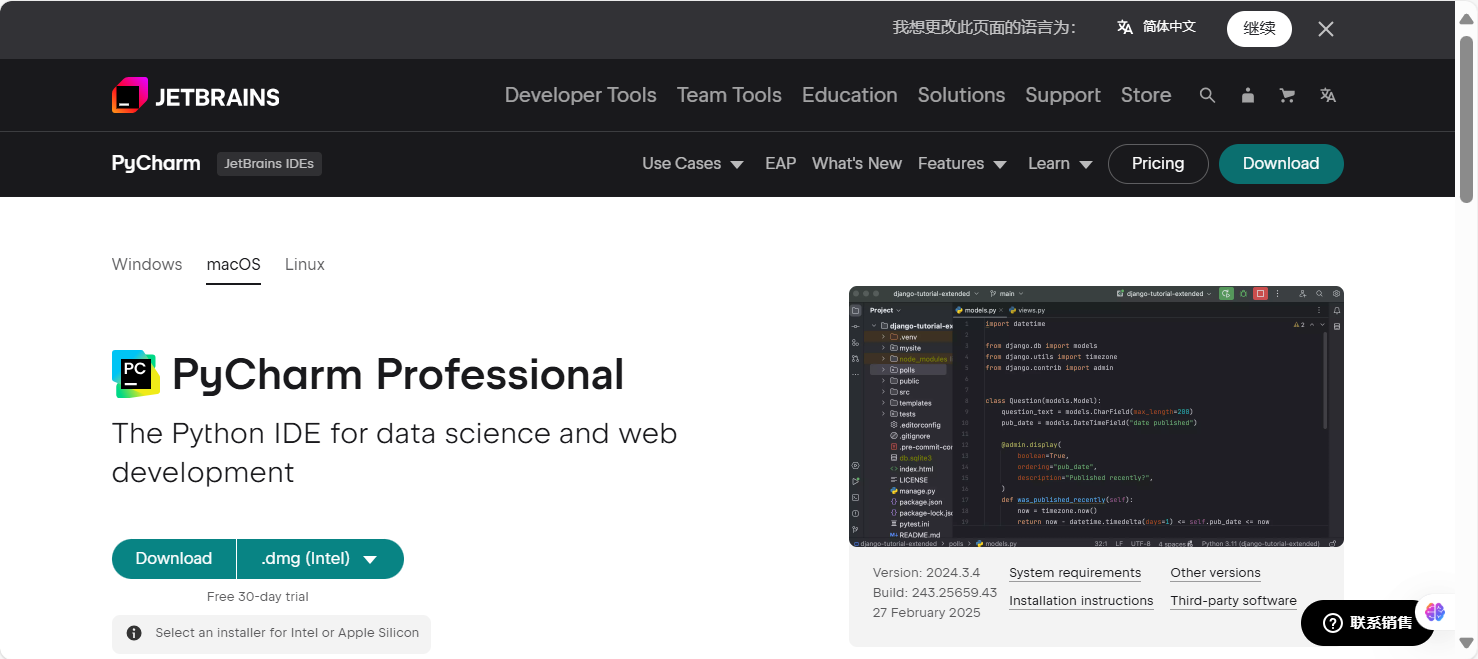
Task: Open the .dmg (Intel) installer dropdown
Action: point(320,559)
